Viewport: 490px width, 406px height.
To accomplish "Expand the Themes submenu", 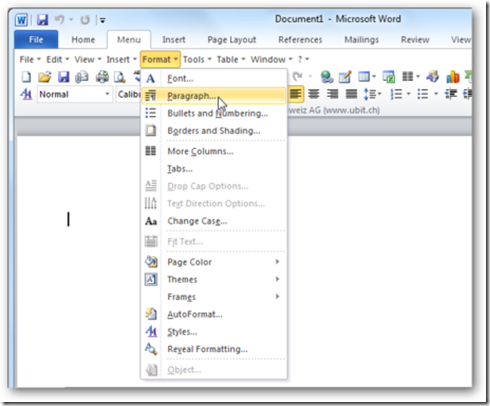I will point(213,279).
